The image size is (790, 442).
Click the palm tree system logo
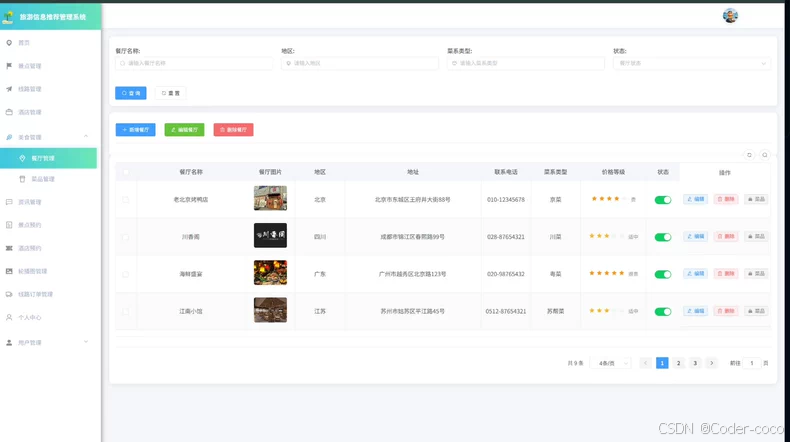click(x=8, y=17)
